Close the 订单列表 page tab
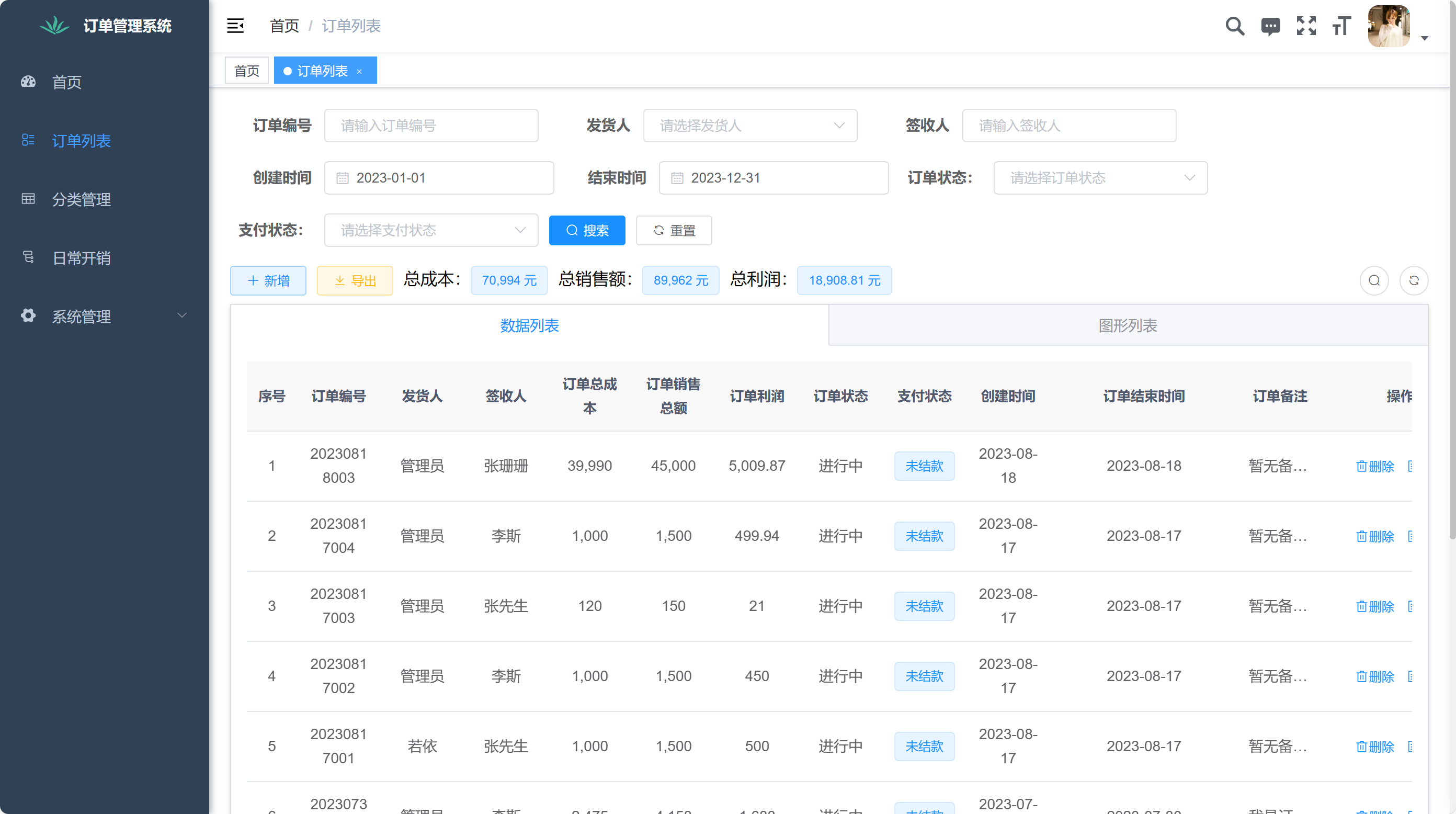The image size is (1456, 814). click(359, 71)
